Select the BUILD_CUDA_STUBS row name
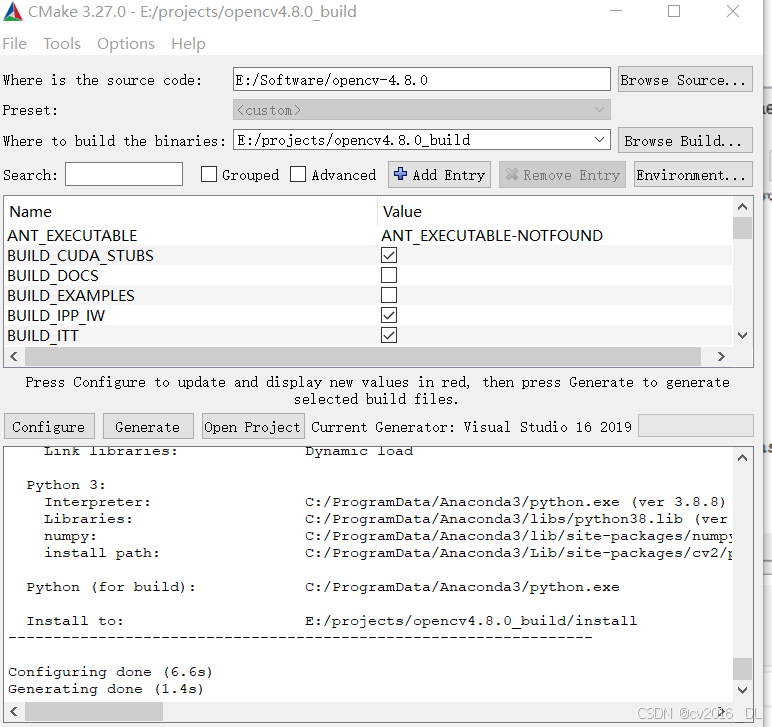Viewport: 772px width, 727px height. [x=80, y=256]
